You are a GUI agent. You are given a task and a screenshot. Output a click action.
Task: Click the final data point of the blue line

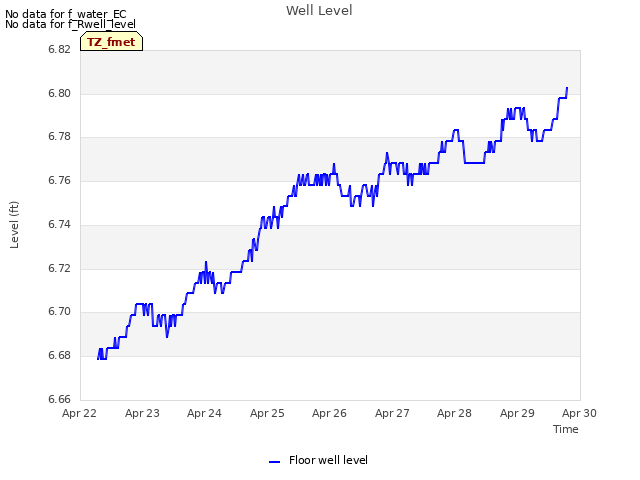click(x=567, y=88)
